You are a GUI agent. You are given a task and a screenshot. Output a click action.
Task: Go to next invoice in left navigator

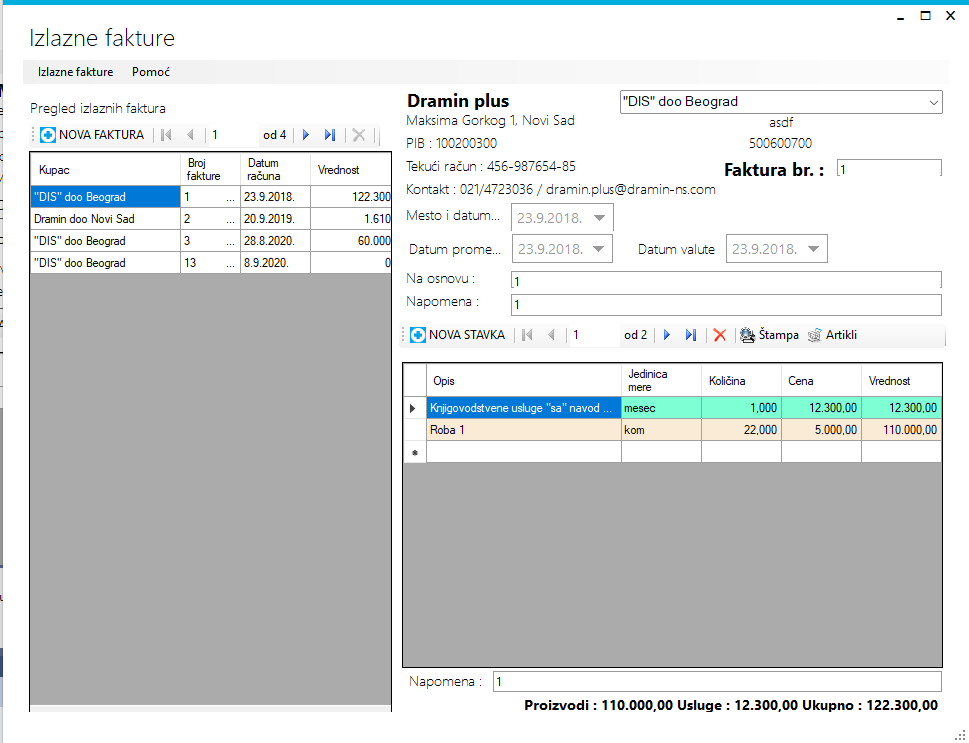(x=306, y=135)
